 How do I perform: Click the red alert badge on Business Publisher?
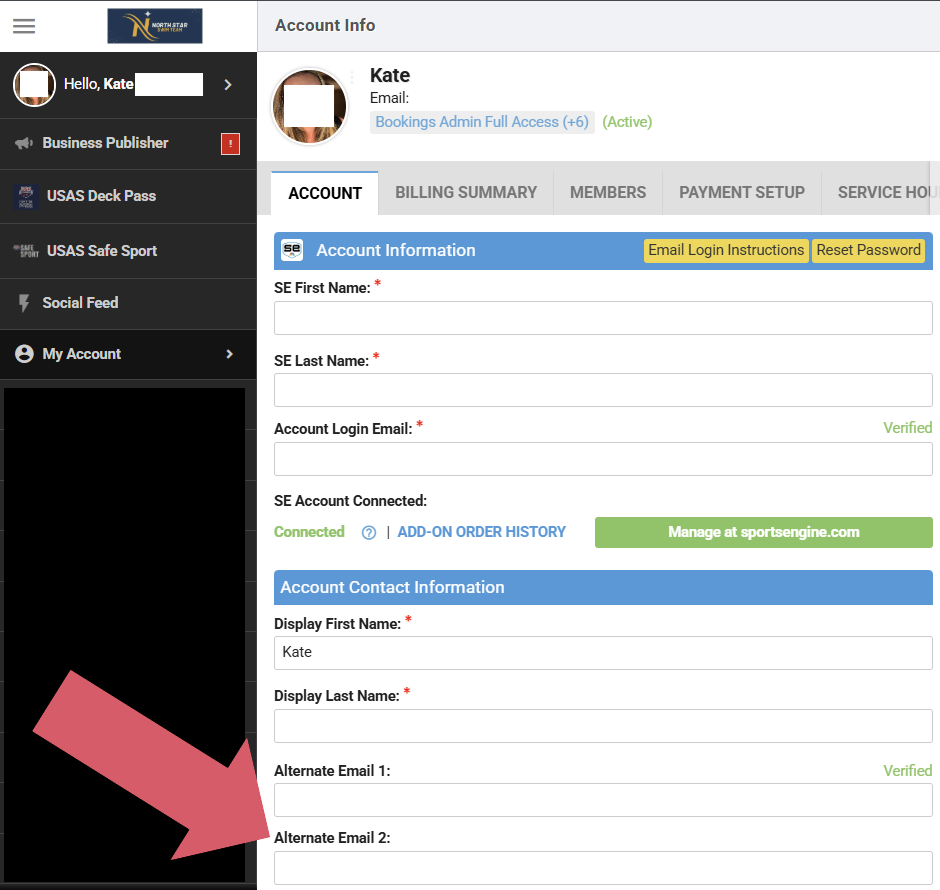[x=230, y=144]
